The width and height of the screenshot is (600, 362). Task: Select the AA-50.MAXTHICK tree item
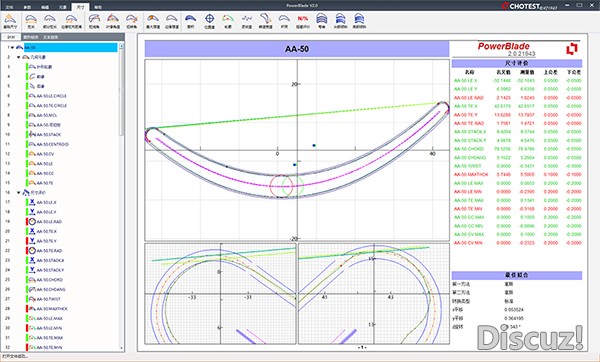click(x=52, y=309)
